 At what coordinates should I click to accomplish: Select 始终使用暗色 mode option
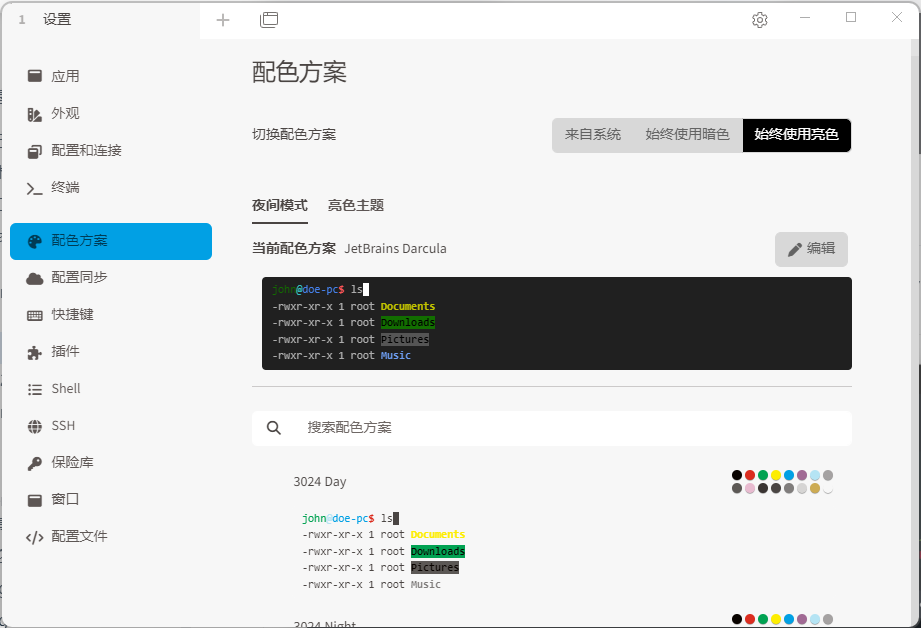[687, 135]
